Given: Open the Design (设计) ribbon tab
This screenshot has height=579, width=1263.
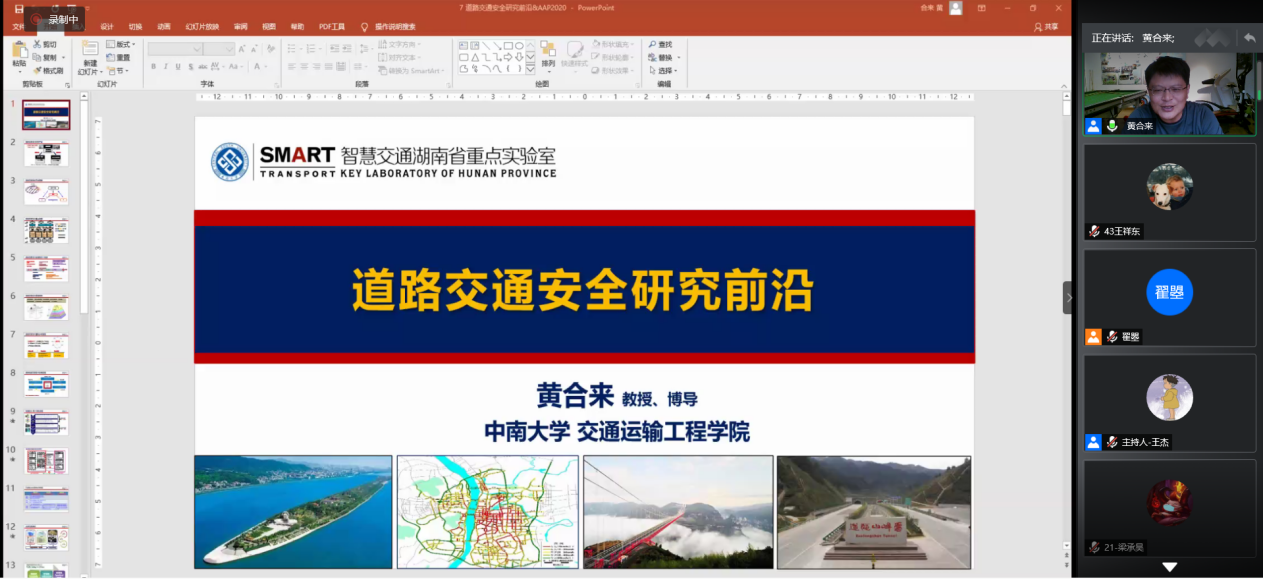Looking at the screenshot, I should (x=107, y=27).
